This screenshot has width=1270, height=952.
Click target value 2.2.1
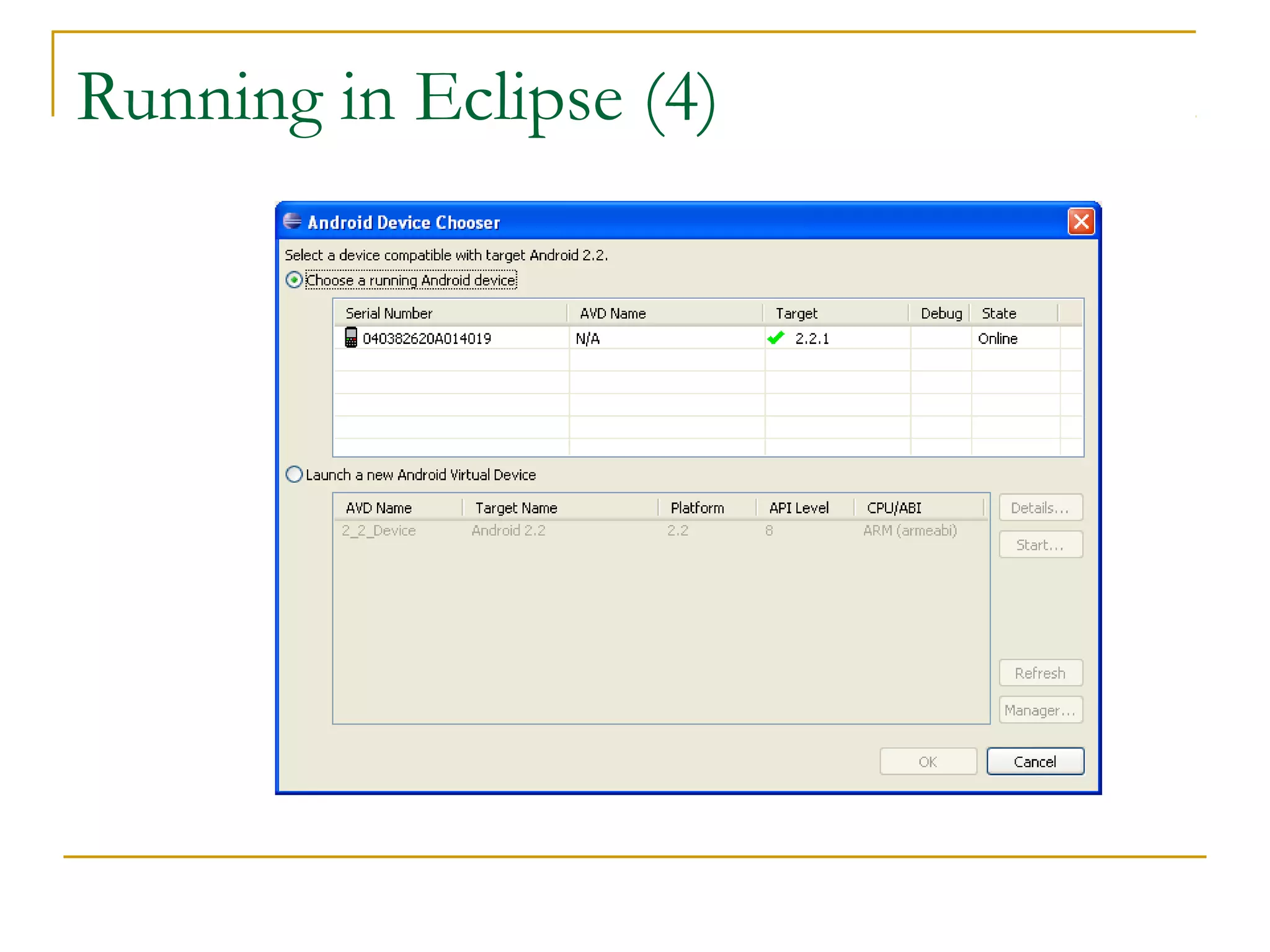tap(812, 338)
